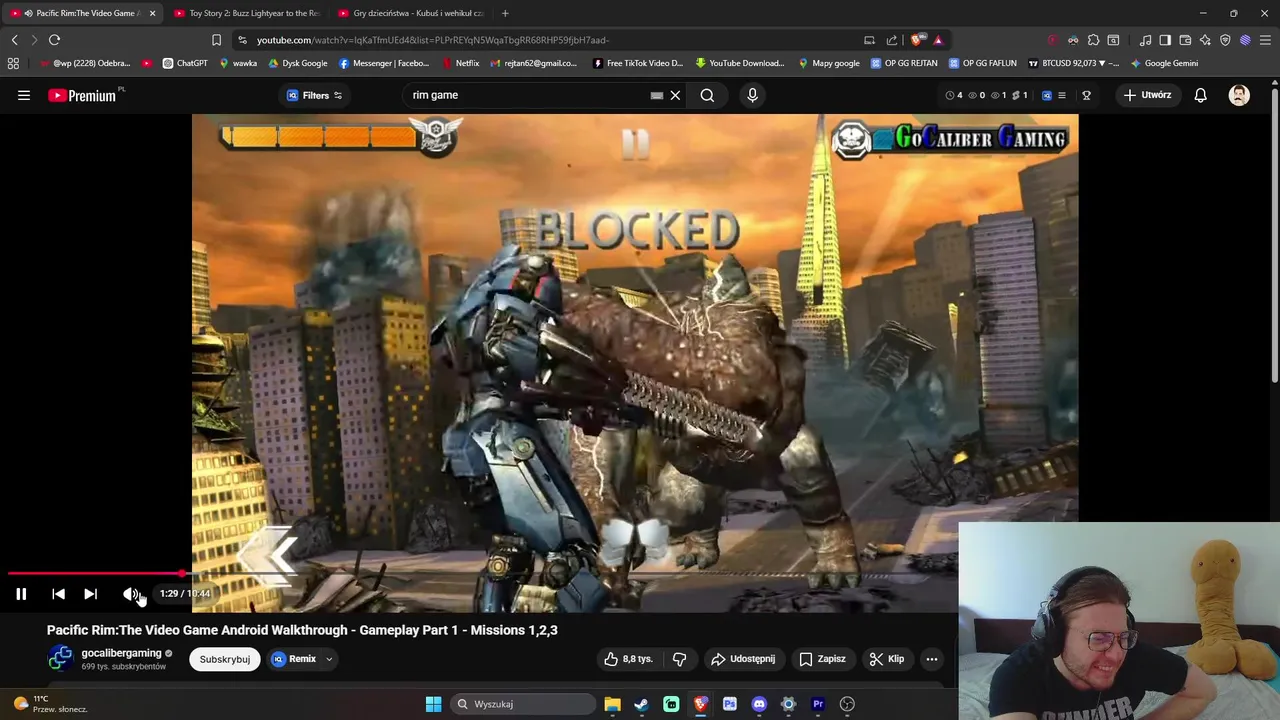Open the browser extensions puzzle icon
The height and width of the screenshot is (720, 1280).
click(1093, 40)
